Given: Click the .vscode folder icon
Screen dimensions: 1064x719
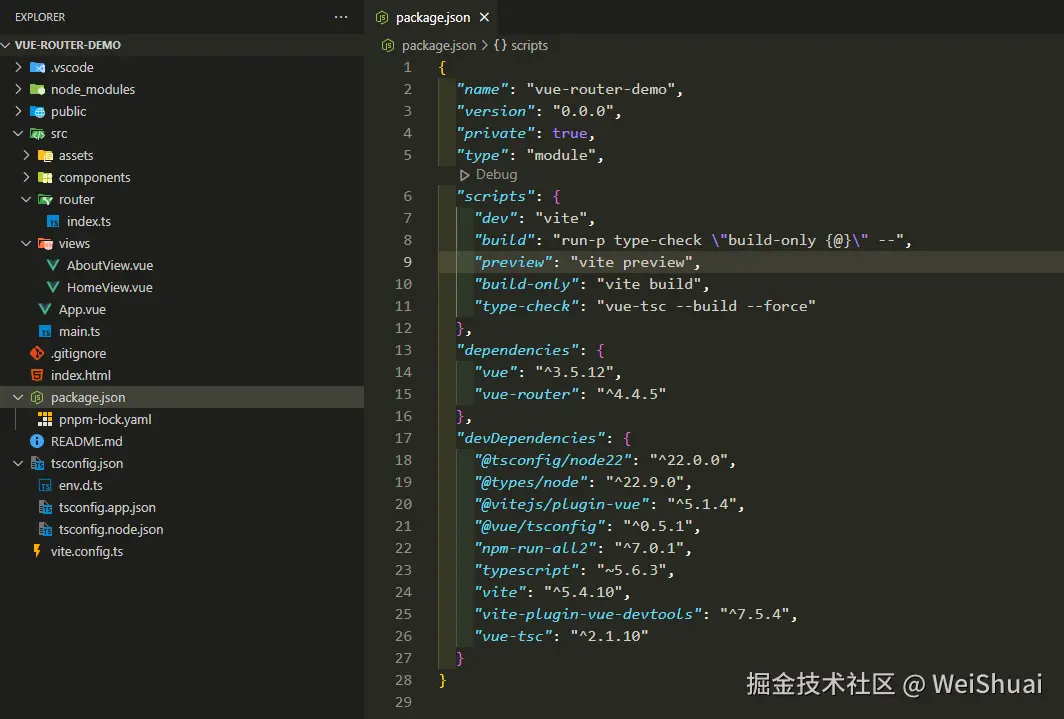Looking at the screenshot, I should [37, 67].
